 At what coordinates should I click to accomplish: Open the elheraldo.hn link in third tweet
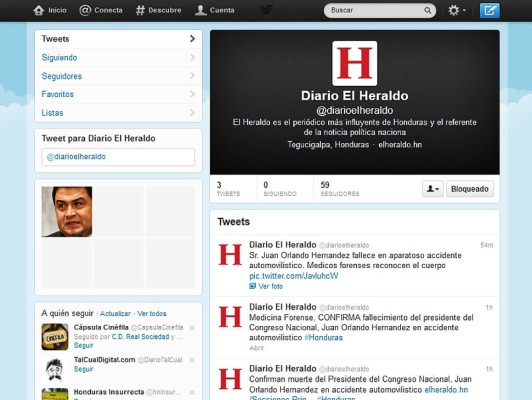(x=446, y=389)
